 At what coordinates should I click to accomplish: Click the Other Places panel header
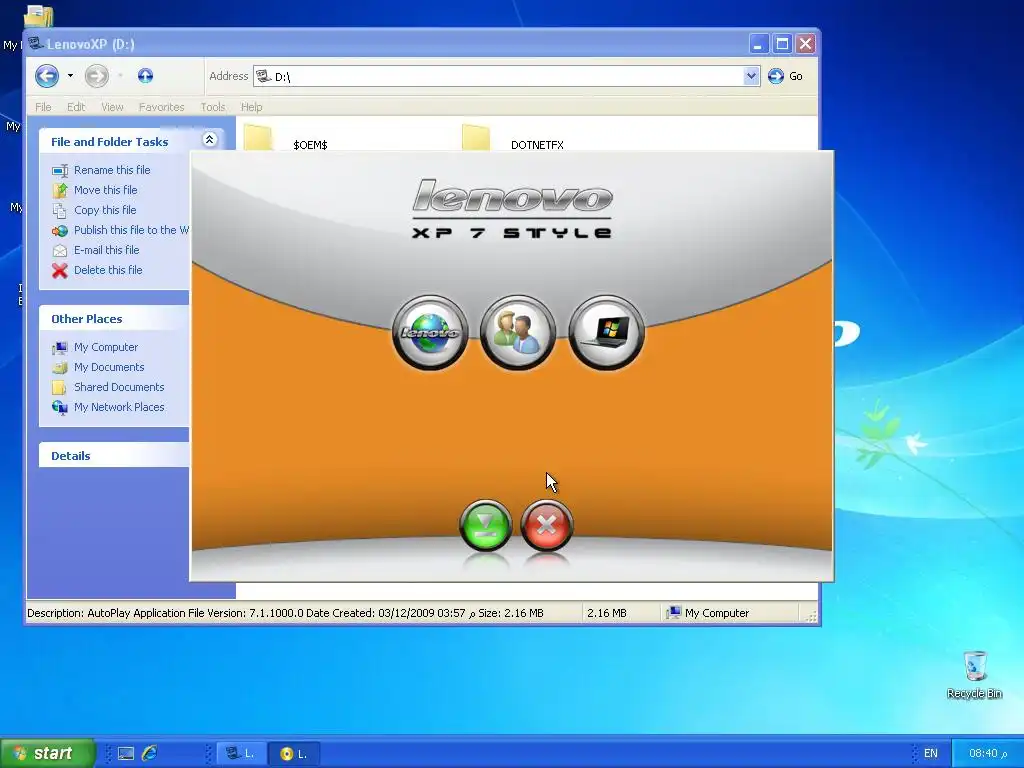(114, 319)
